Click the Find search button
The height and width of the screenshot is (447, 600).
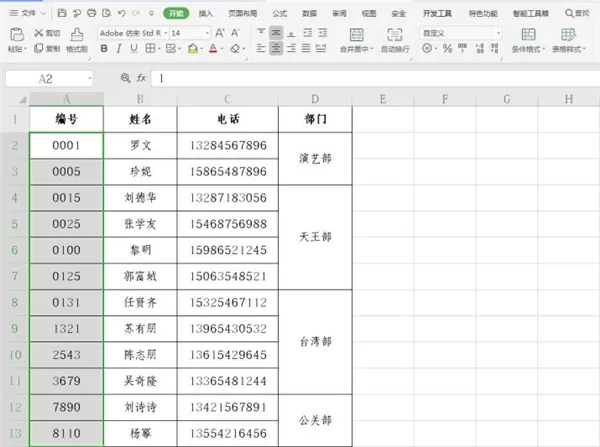[x=577, y=13]
